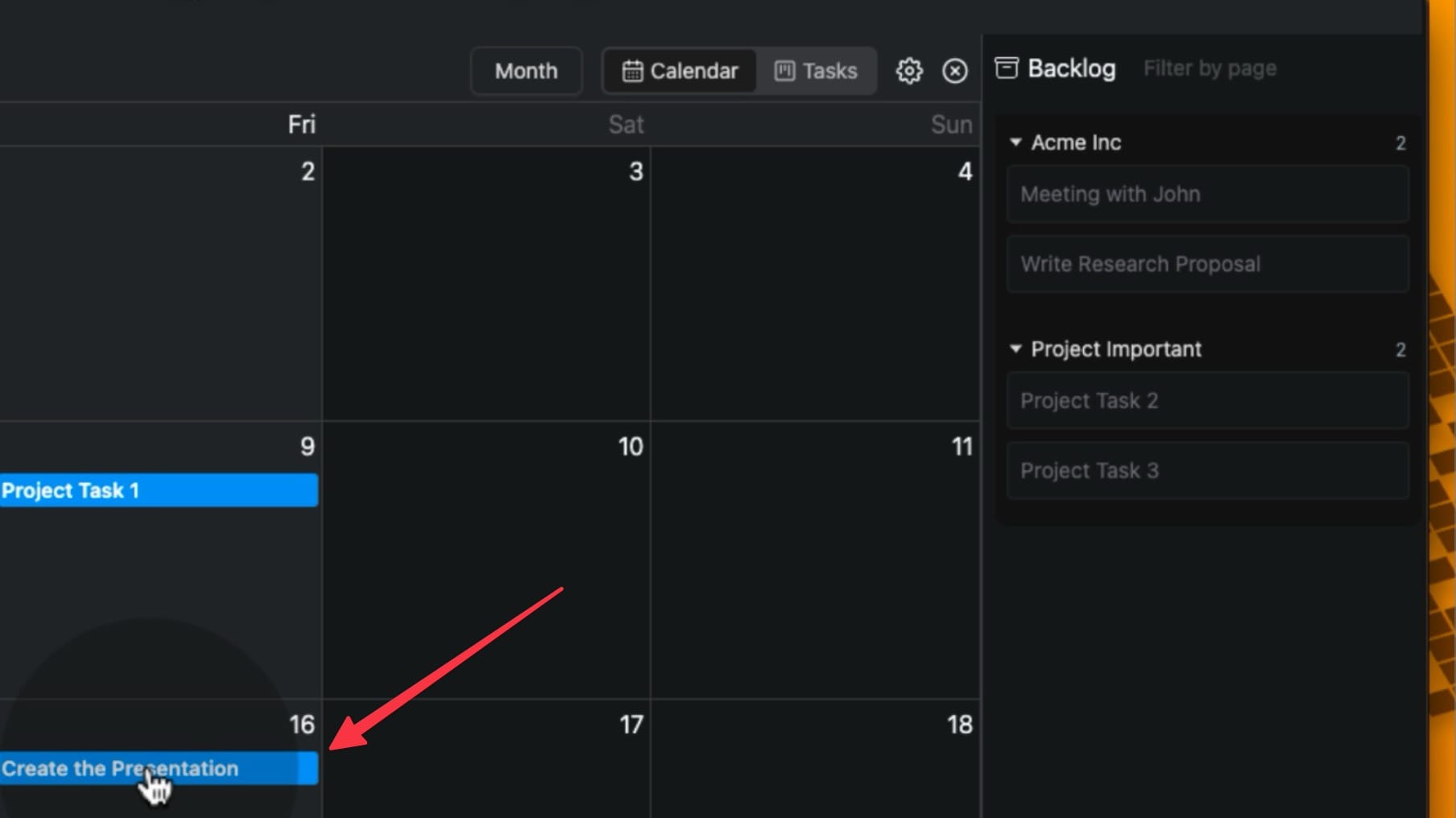The width and height of the screenshot is (1456, 818).
Task: Click the close circle icon next to settings
Action: [954, 71]
